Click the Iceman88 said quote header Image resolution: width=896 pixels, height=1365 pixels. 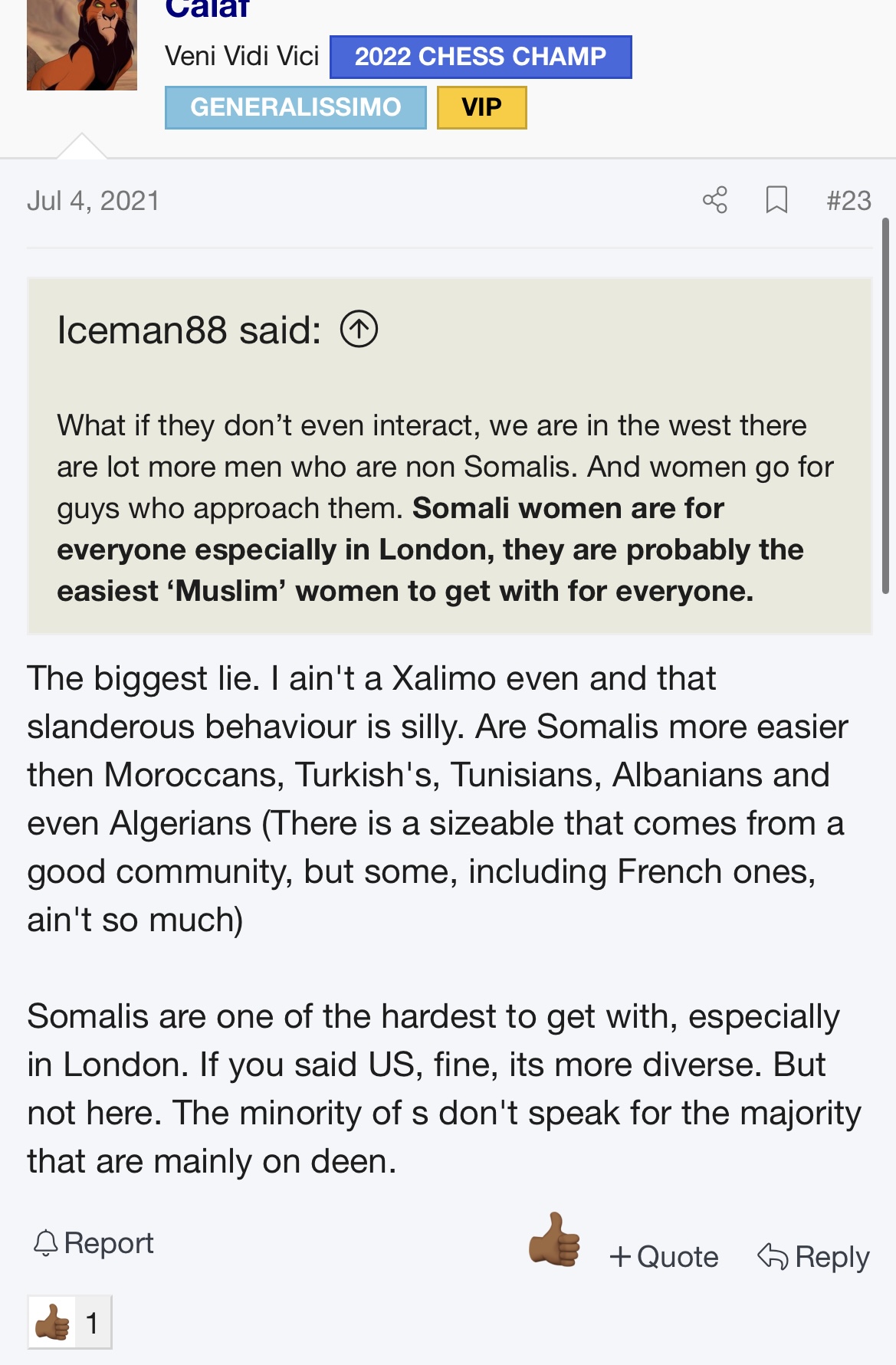[189, 330]
